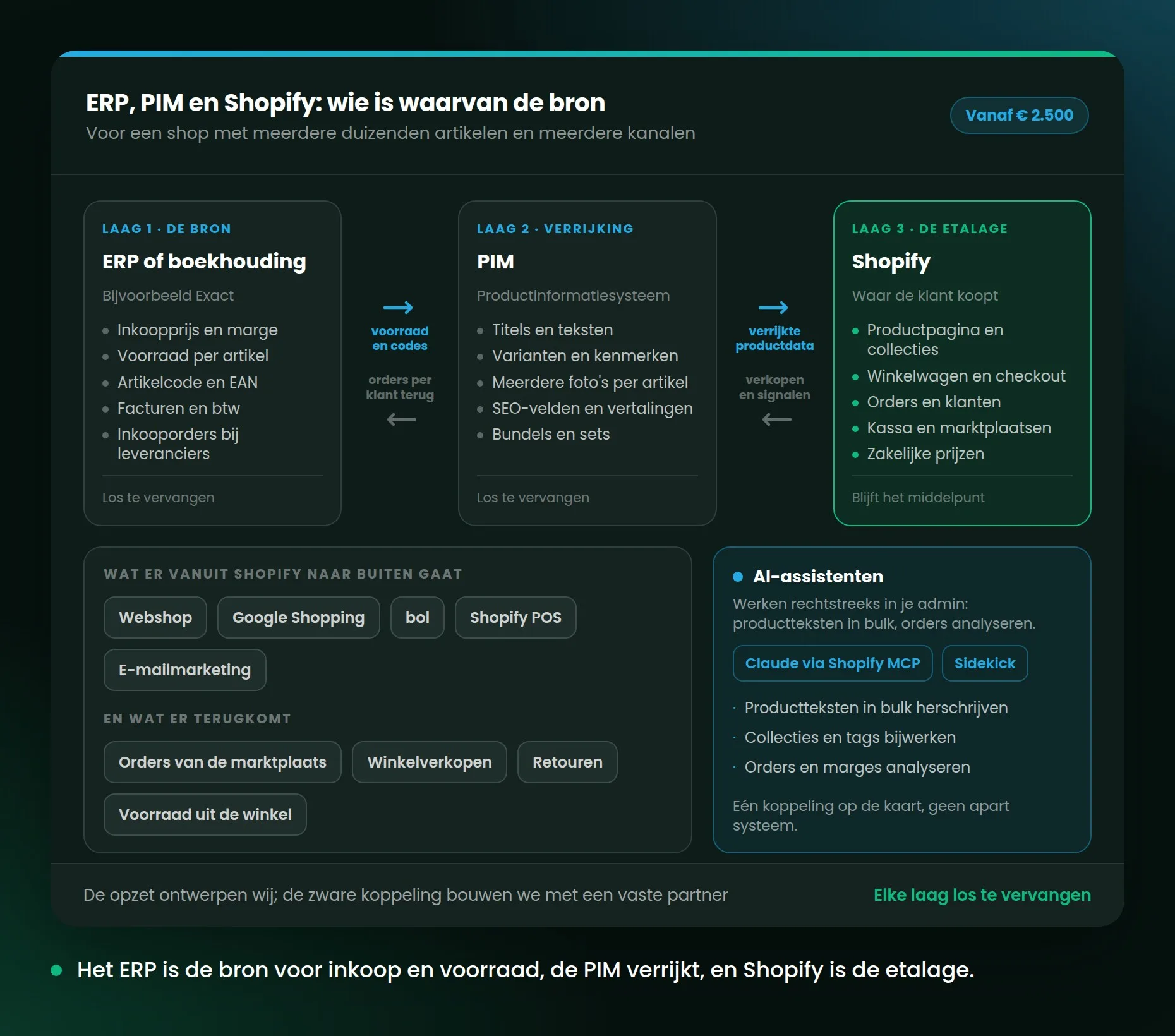Click the blue dot beside 'AI-assistenten'

(738, 577)
